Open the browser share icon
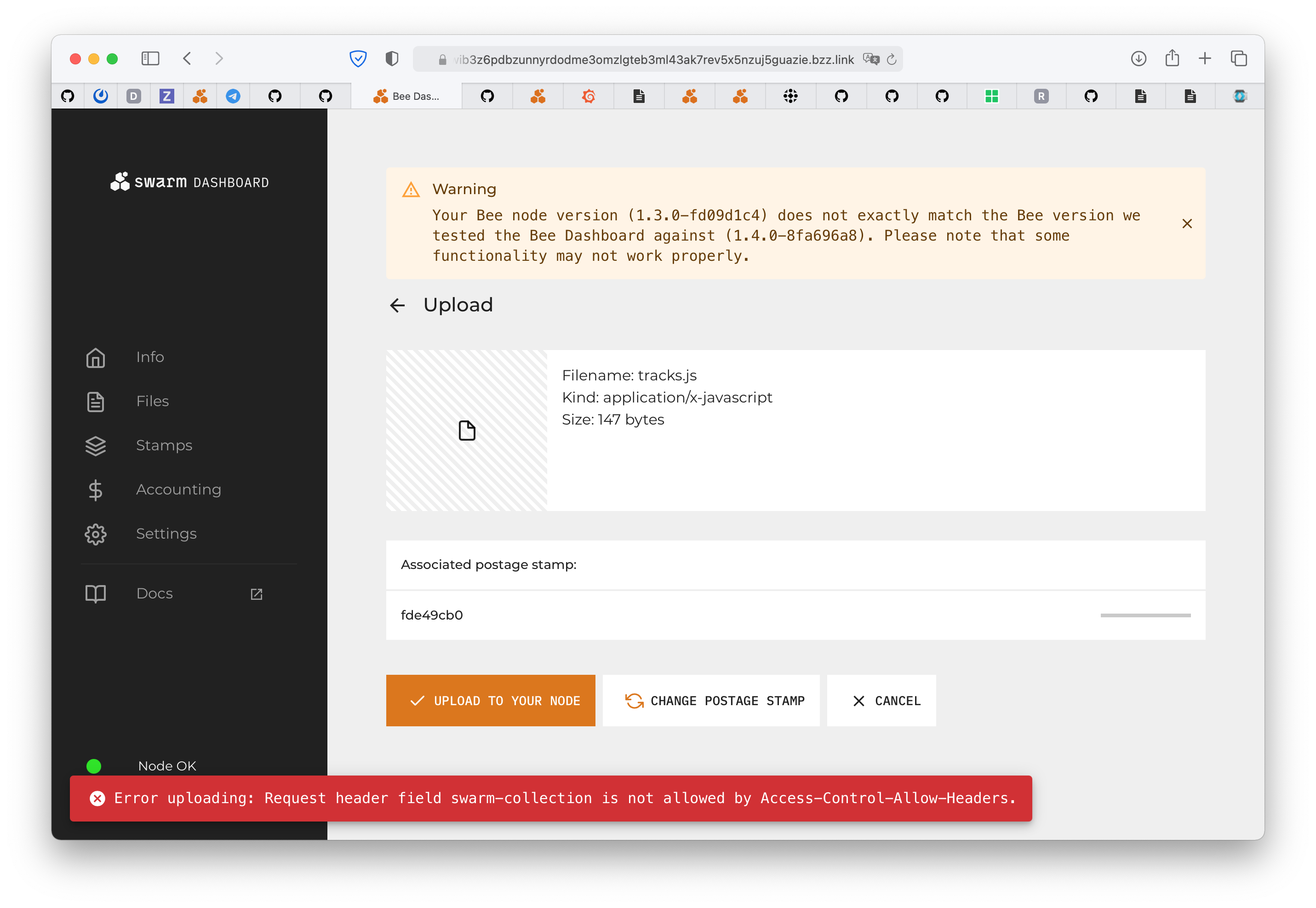This screenshot has height=908, width=1316. [x=1172, y=58]
